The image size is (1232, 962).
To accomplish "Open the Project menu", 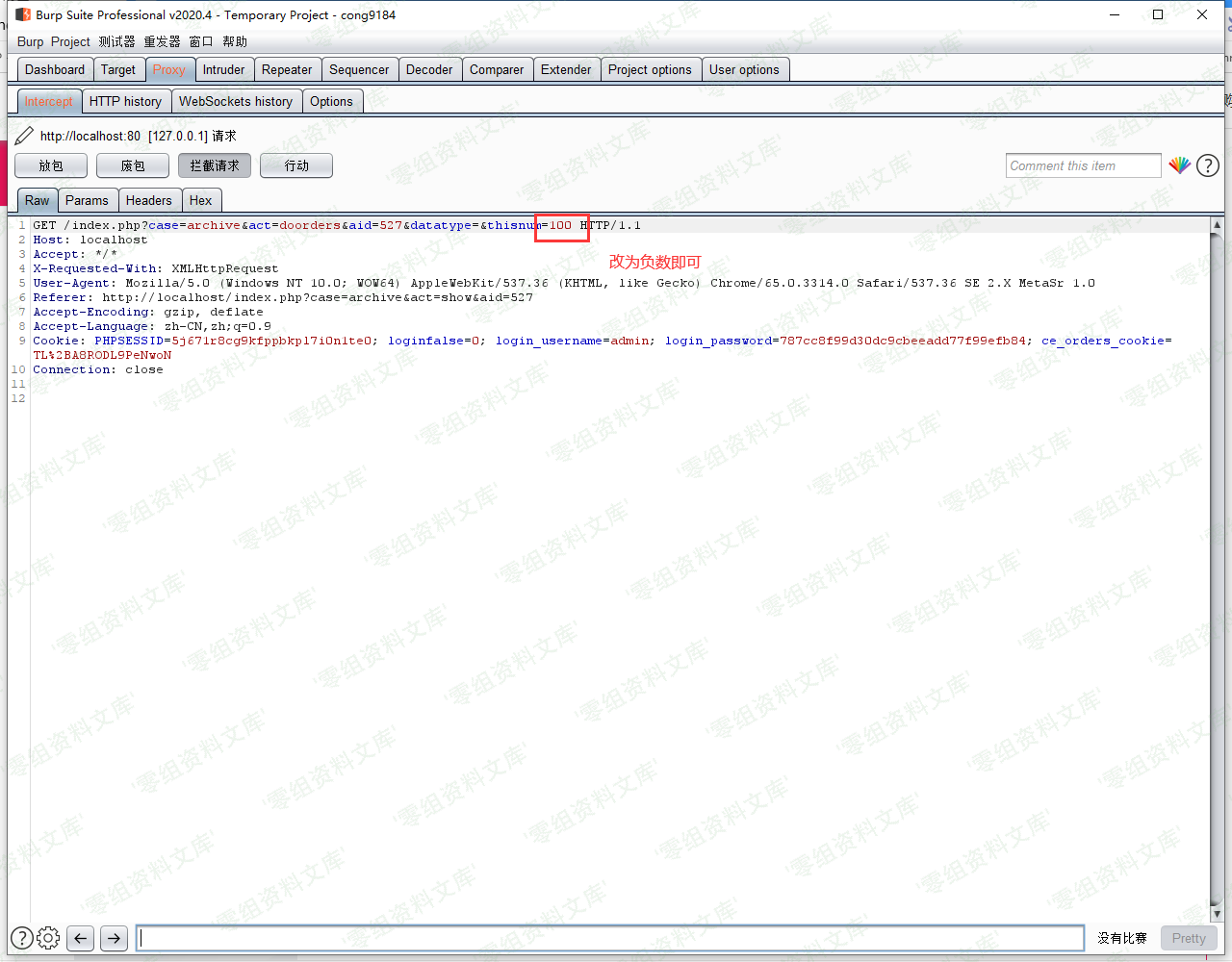I will click(x=70, y=41).
